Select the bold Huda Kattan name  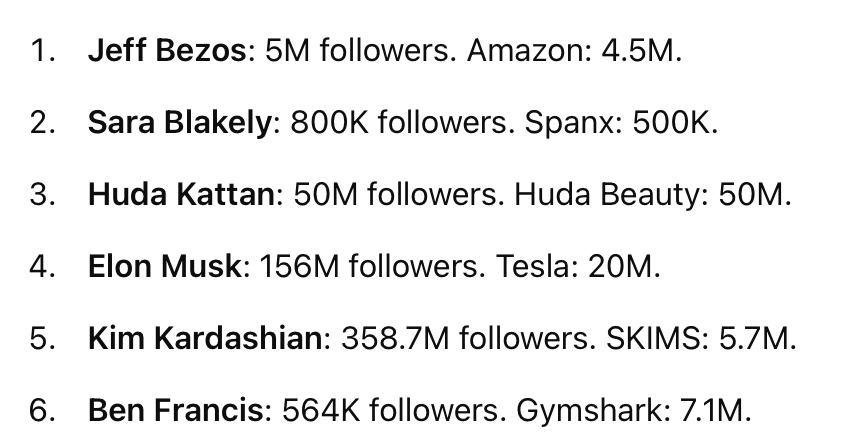pyautogui.click(x=180, y=195)
